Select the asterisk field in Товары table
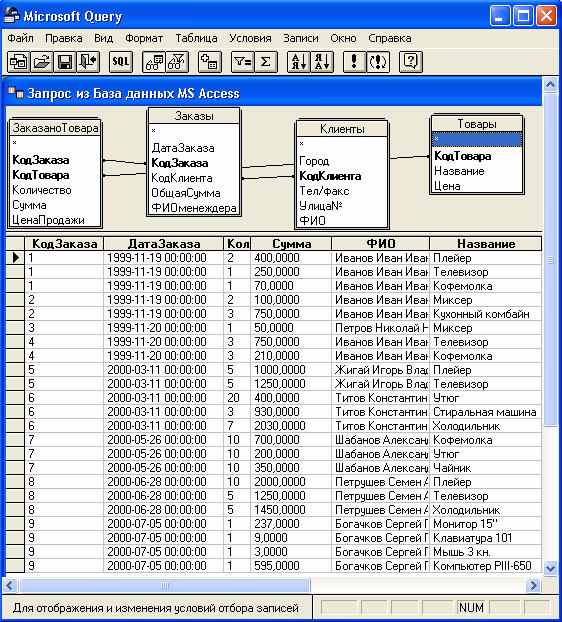 477,140
